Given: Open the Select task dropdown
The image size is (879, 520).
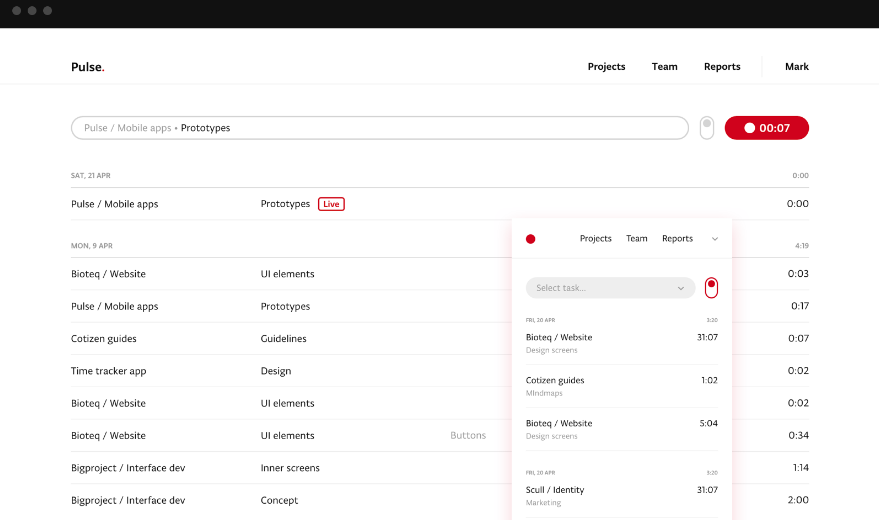Looking at the screenshot, I should pos(610,288).
